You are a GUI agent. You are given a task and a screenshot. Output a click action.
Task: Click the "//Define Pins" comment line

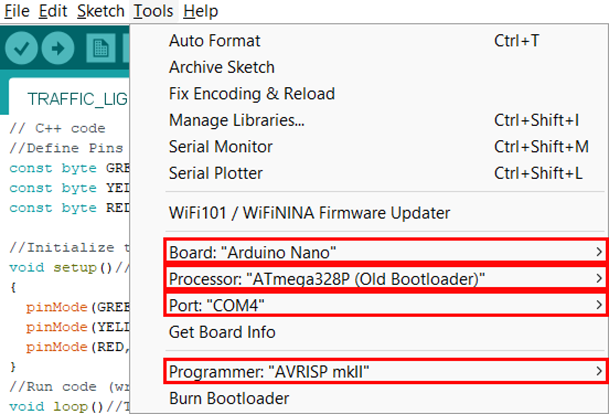(x=66, y=148)
